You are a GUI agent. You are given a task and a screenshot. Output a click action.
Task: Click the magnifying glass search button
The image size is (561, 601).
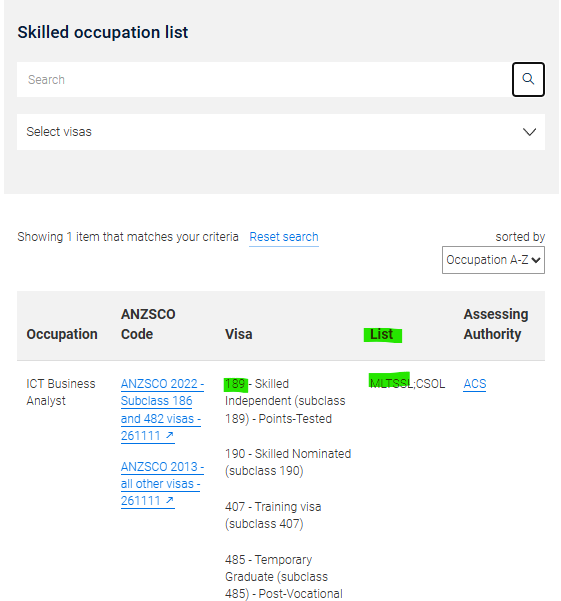point(528,79)
